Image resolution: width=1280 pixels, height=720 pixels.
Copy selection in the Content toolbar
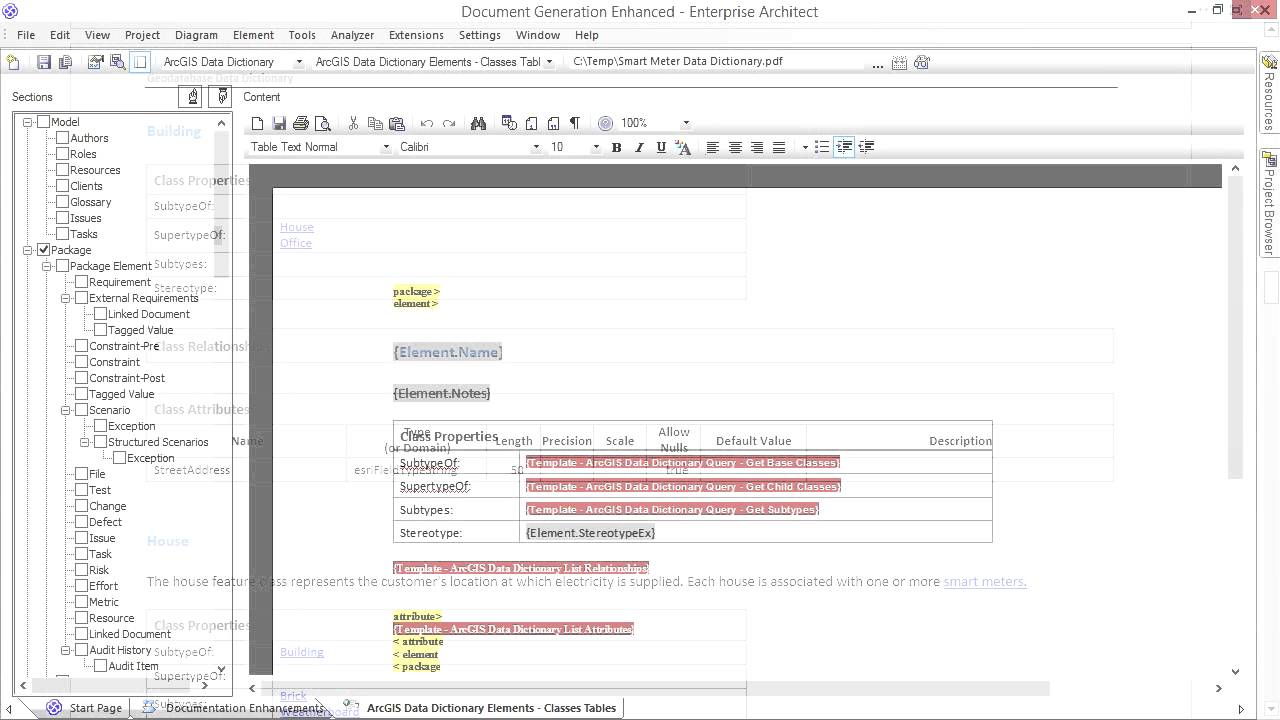point(375,123)
